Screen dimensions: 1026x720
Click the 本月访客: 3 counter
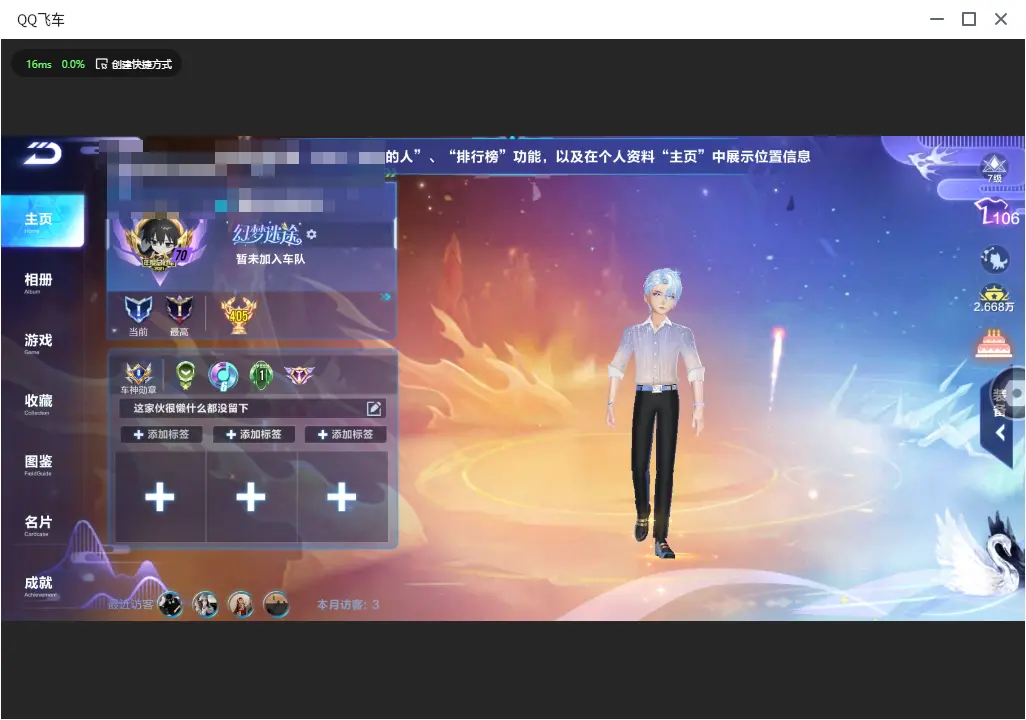coord(348,605)
